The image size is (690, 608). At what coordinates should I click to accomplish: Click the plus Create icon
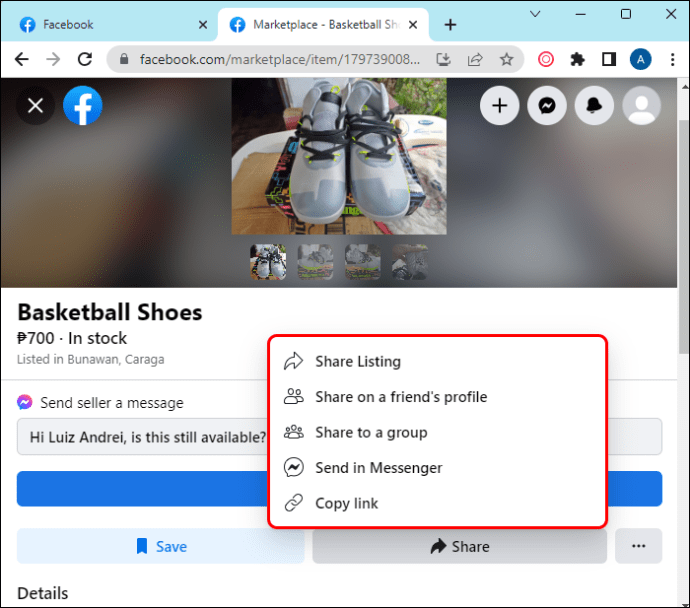500,105
